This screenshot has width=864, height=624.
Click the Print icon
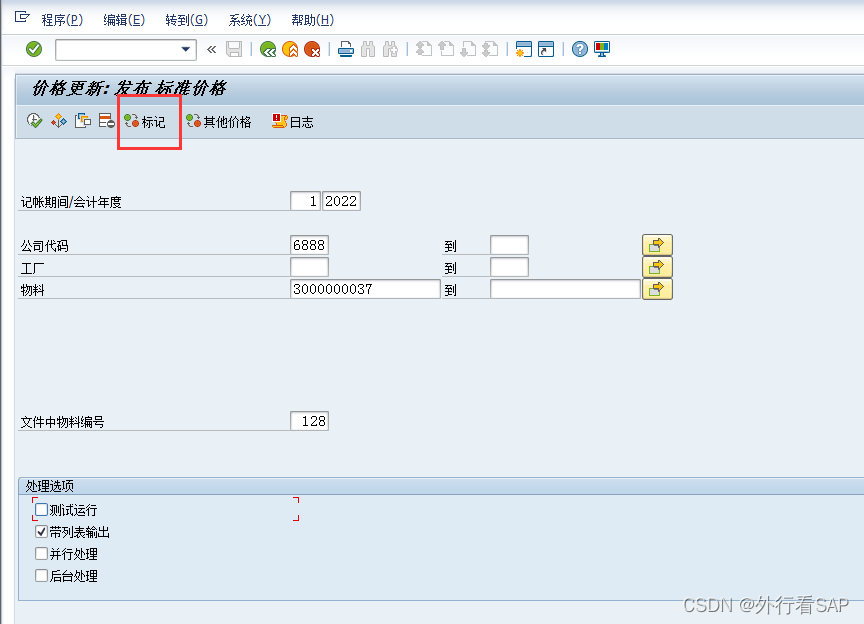345,50
